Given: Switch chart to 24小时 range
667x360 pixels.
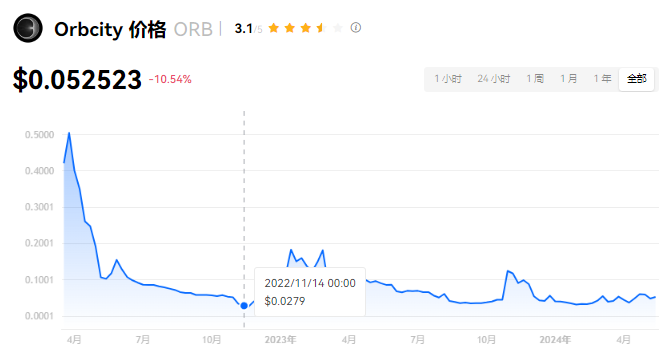Looking at the screenshot, I should coord(493,79).
